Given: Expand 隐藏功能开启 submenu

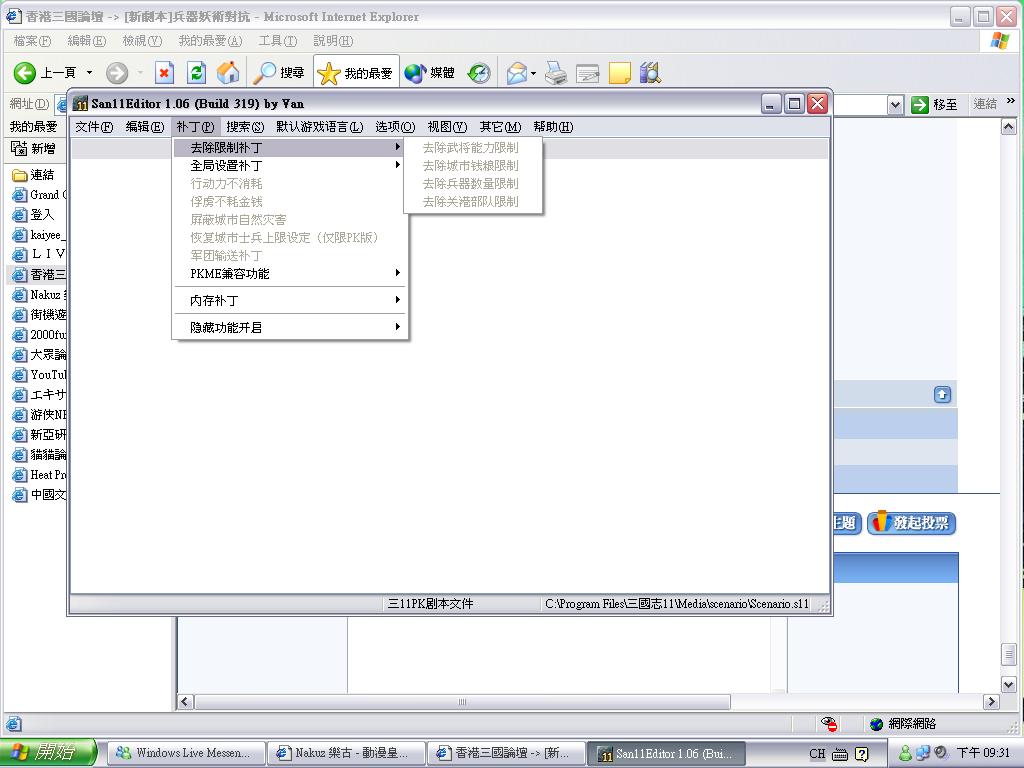Looking at the screenshot, I should 290,327.
